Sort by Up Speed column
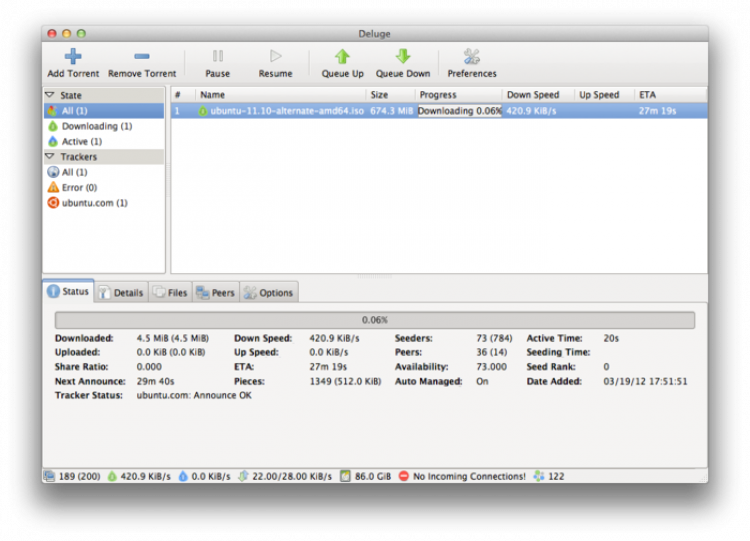The image size is (750, 541). tap(605, 95)
